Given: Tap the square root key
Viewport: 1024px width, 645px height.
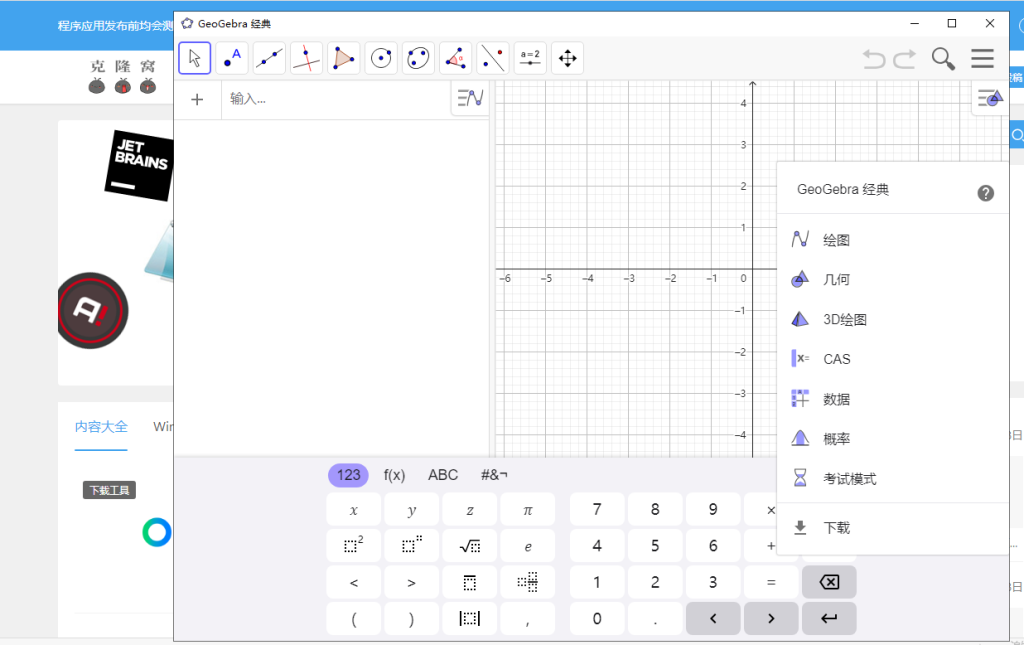Looking at the screenshot, I should (x=470, y=546).
